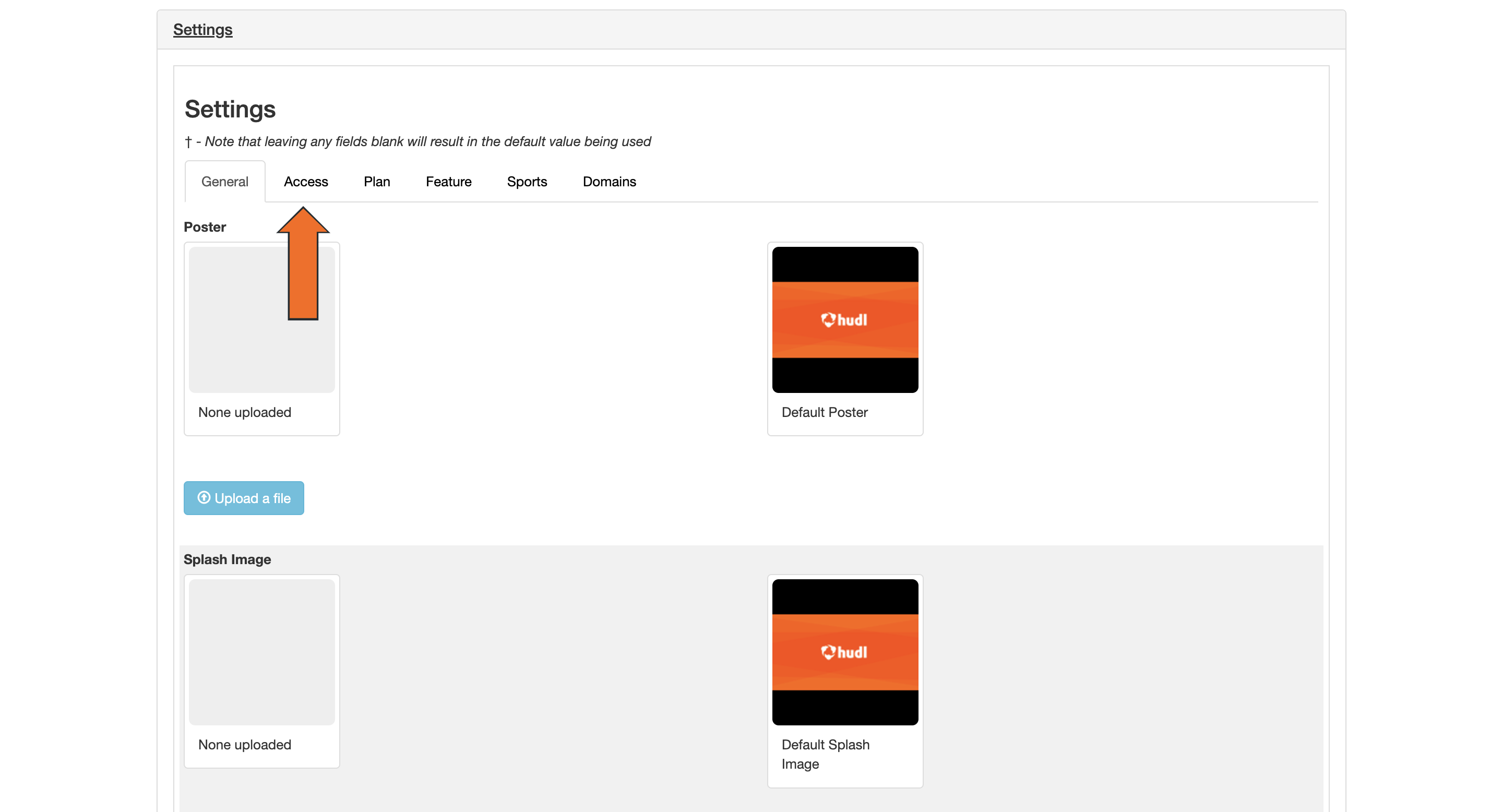The width and height of the screenshot is (1503, 812).
Task: Click the 'Default Poster' caption
Action: pyautogui.click(x=825, y=412)
